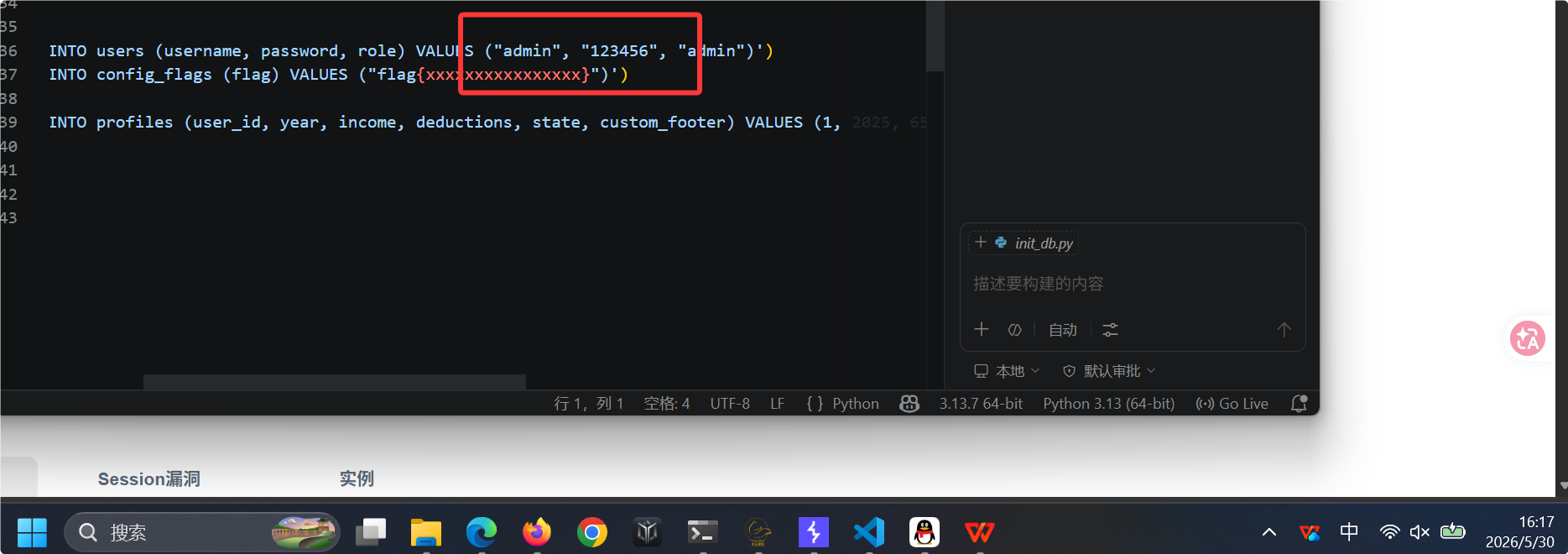Screen dimensions: 1568x554
Task: Click the plus icon beside init_db.py
Action: (980, 243)
